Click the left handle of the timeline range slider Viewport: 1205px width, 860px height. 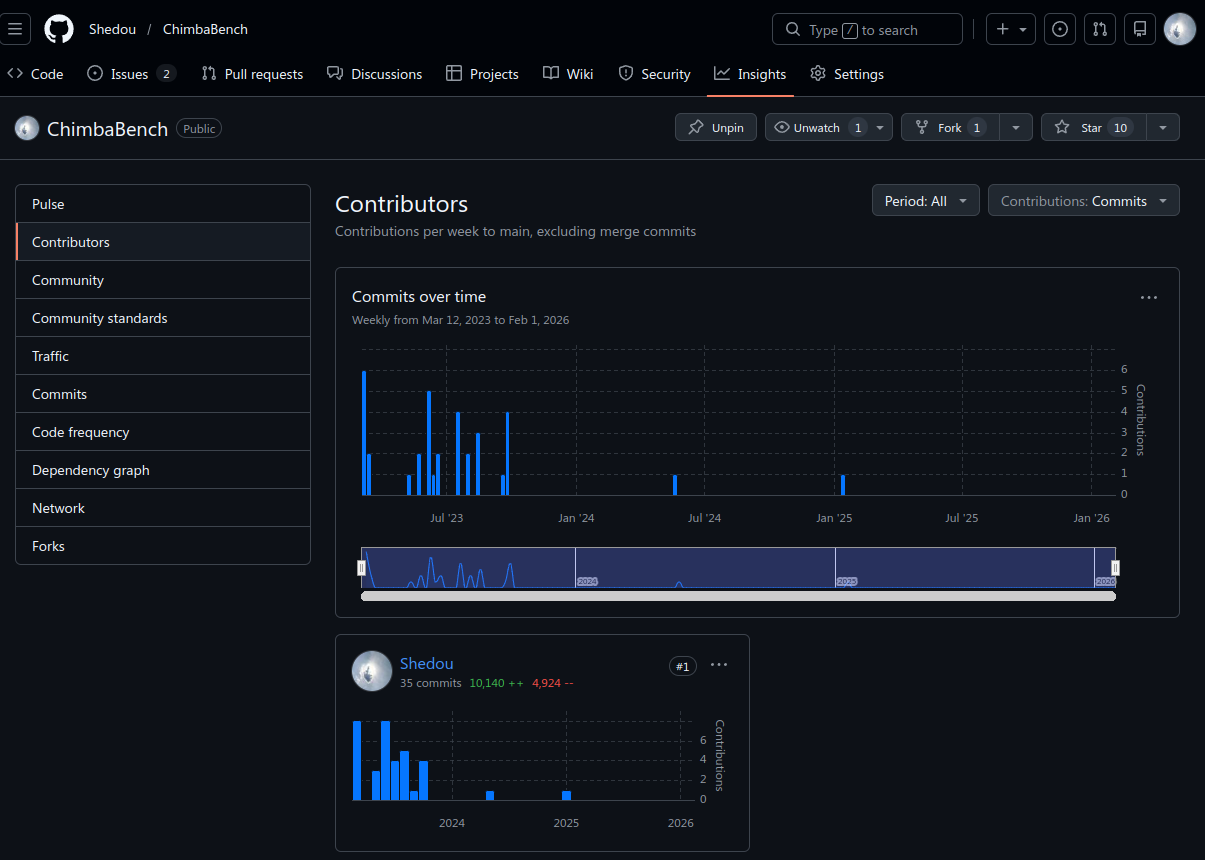(x=362, y=568)
